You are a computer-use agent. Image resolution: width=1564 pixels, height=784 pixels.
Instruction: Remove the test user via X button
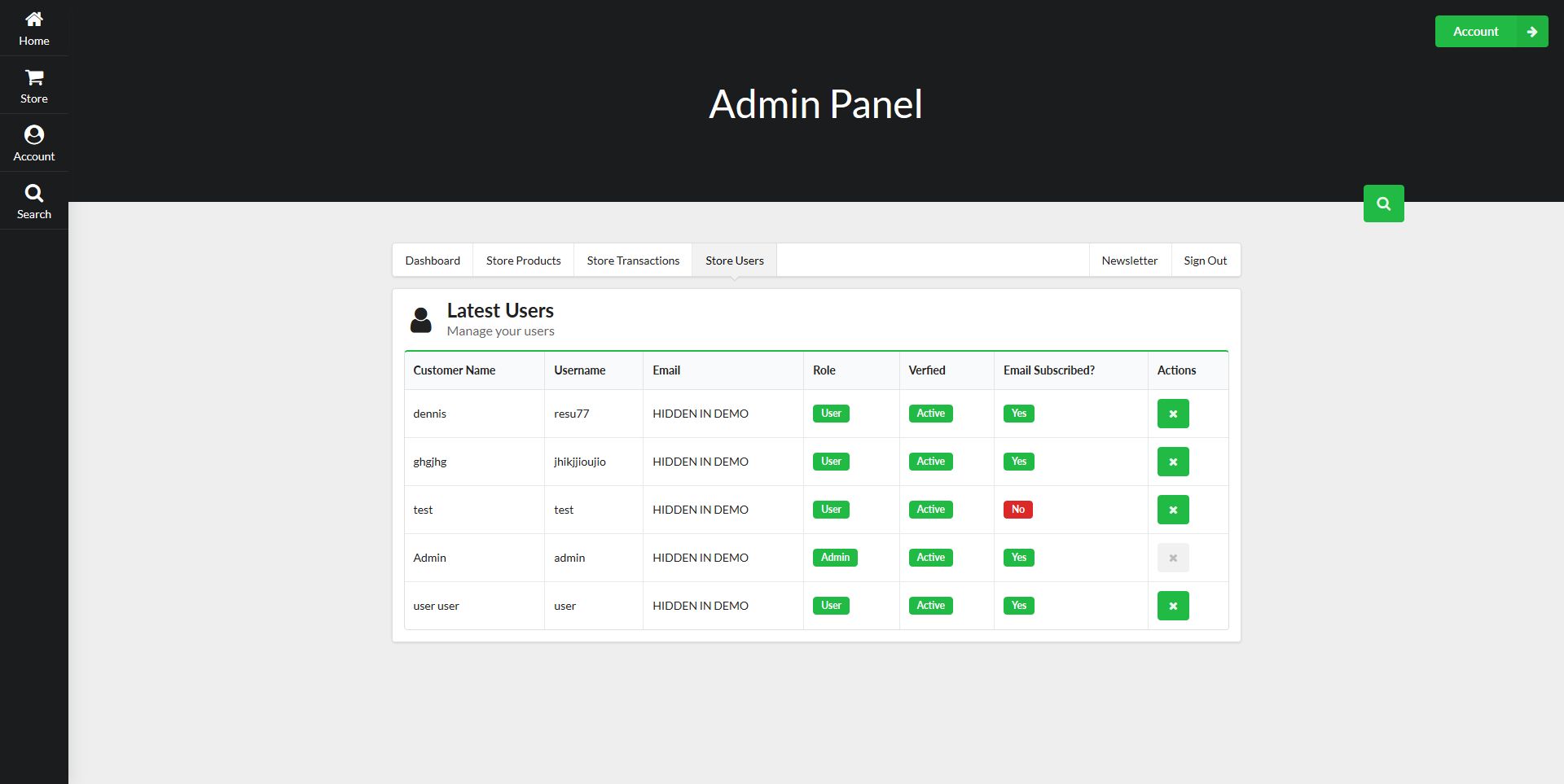pyautogui.click(x=1173, y=510)
